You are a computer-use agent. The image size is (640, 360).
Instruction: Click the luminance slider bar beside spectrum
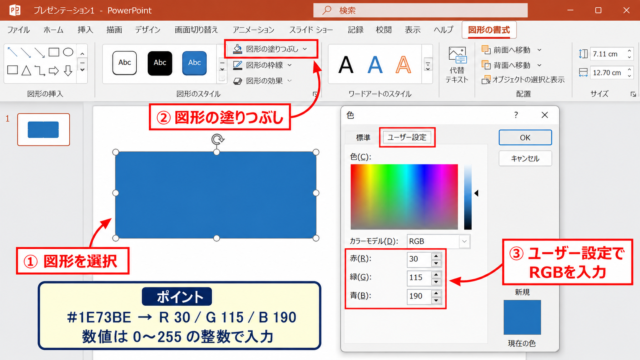point(468,197)
